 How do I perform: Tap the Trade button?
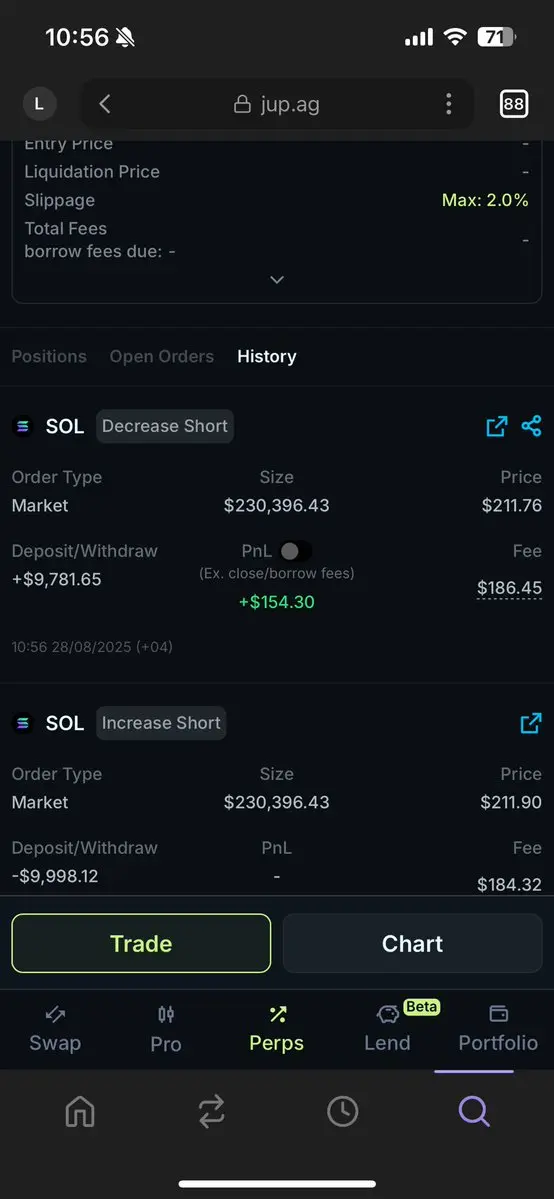coord(142,944)
